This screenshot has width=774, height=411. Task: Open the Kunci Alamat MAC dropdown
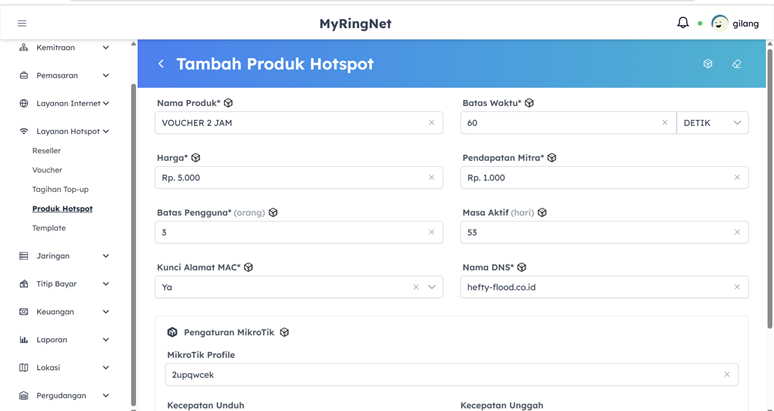(x=432, y=287)
